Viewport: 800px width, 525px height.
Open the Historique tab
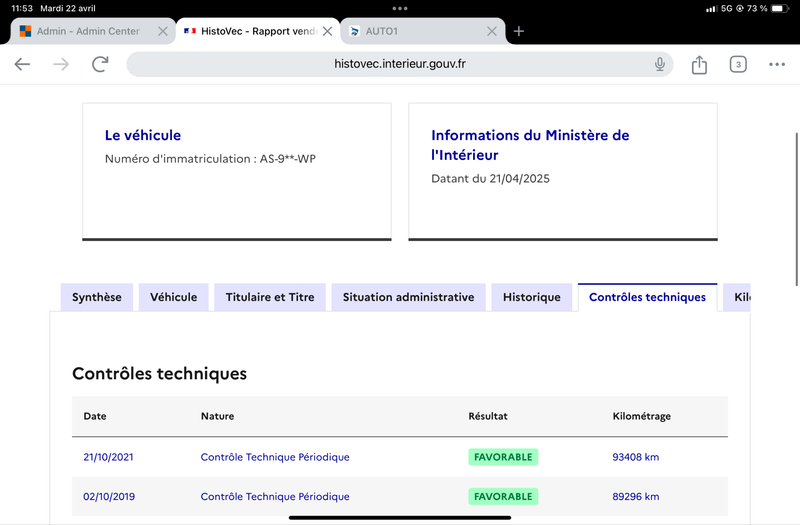click(x=532, y=297)
